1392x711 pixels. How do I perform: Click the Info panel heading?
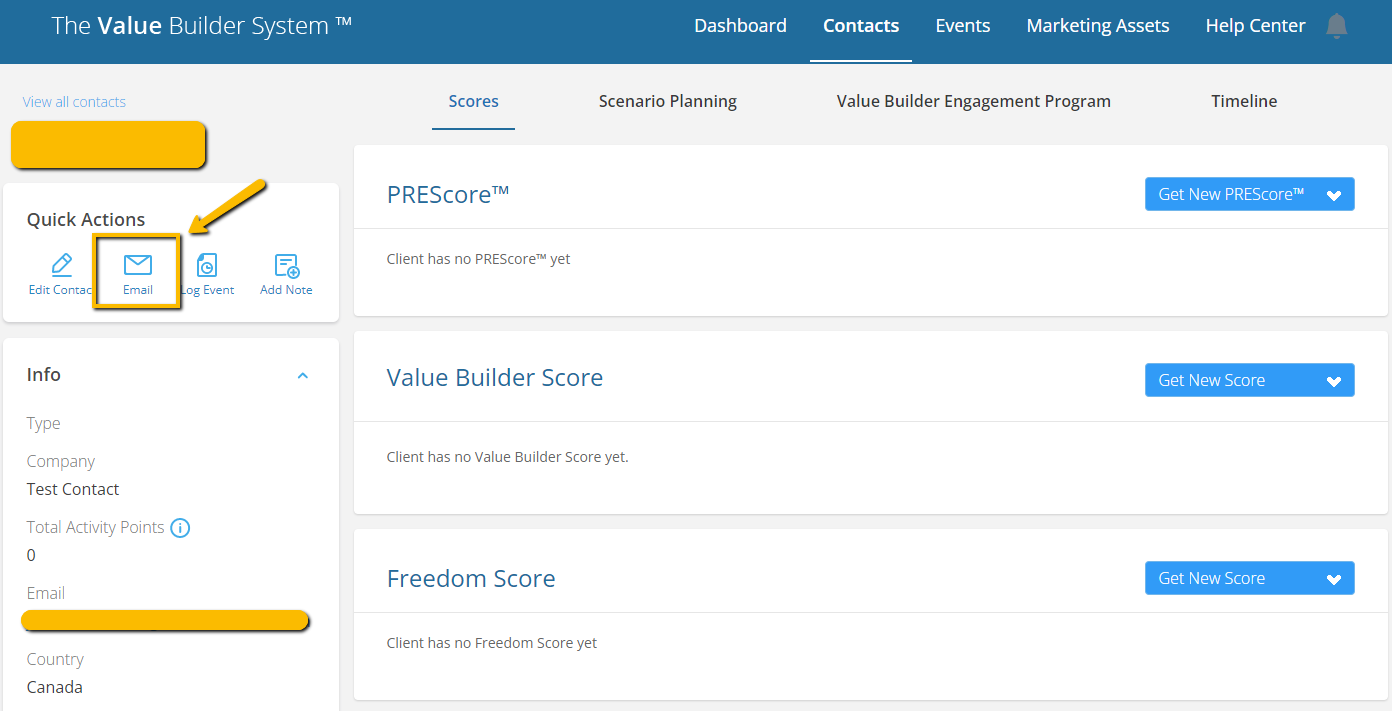[44, 375]
